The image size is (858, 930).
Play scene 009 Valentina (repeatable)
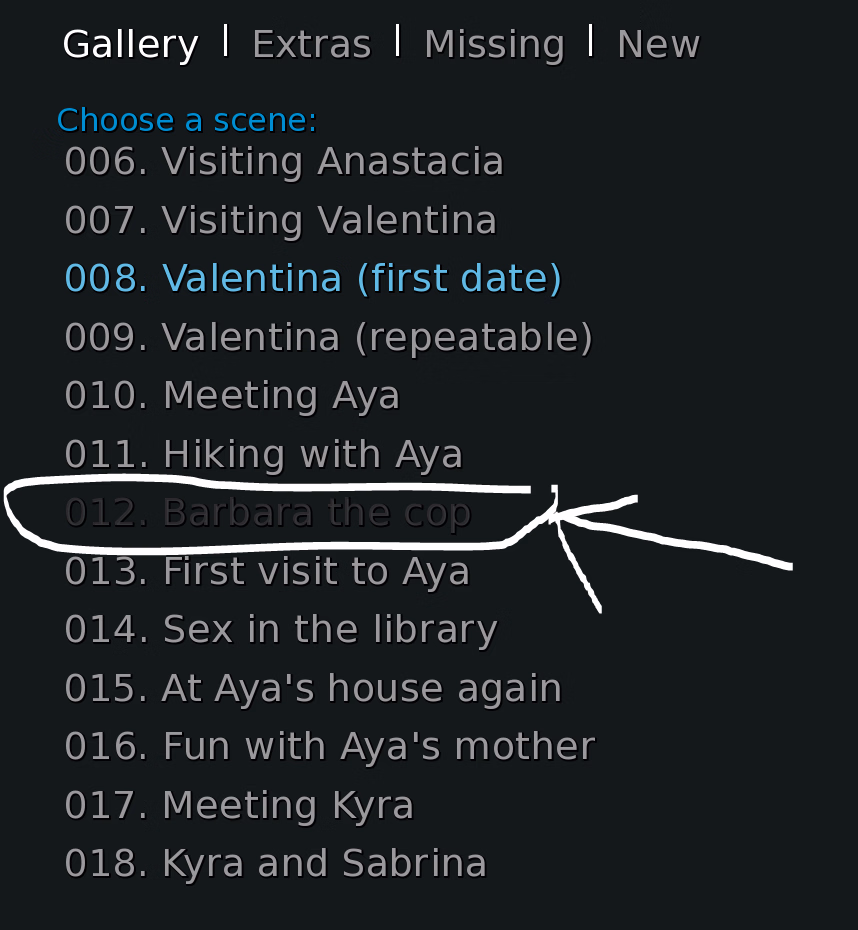[329, 338]
